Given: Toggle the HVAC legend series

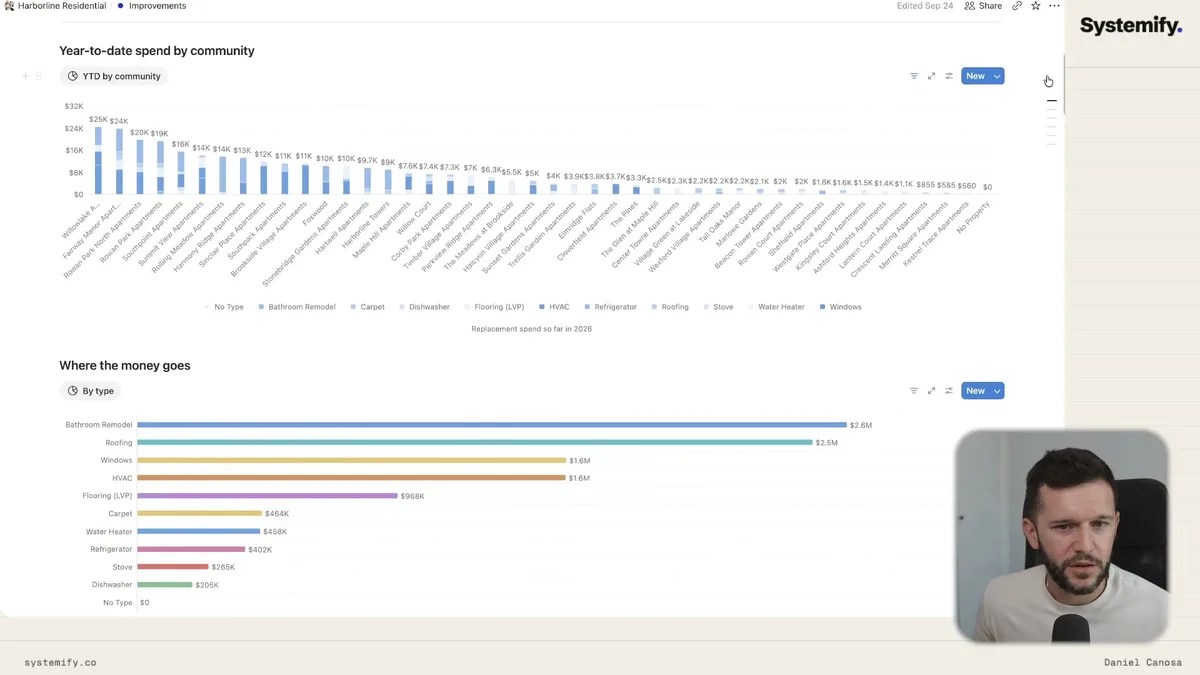Looking at the screenshot, I should click(554, 307).
